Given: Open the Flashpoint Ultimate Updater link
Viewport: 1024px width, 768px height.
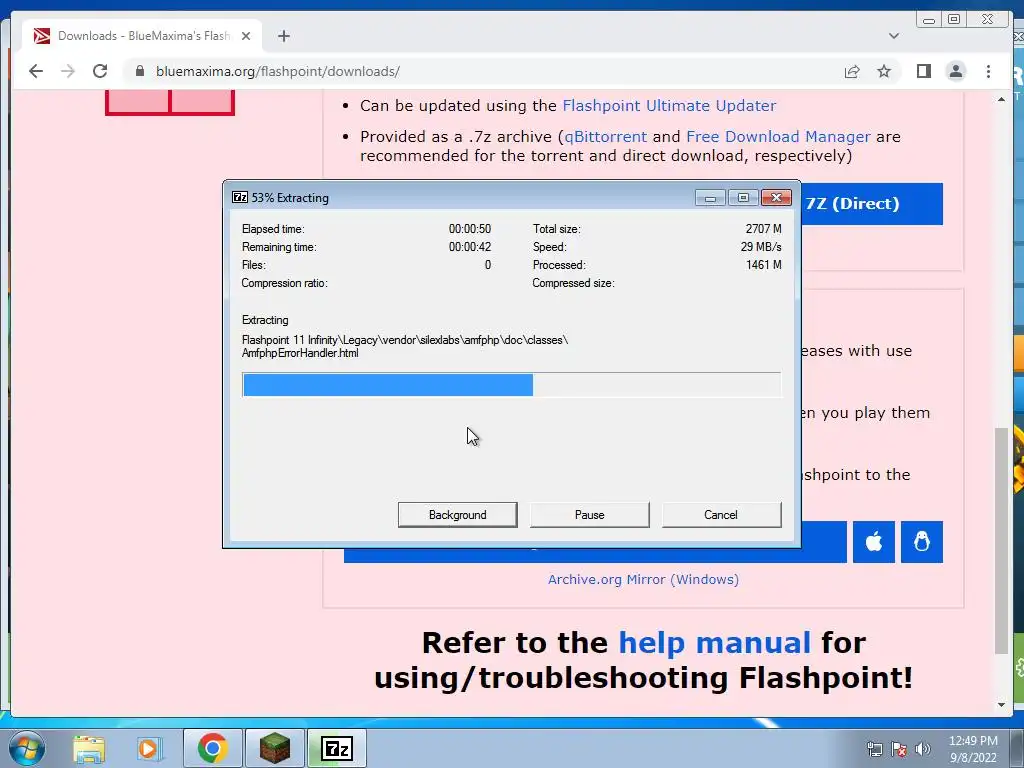Looking at the screenshot, I should (669, 106).
